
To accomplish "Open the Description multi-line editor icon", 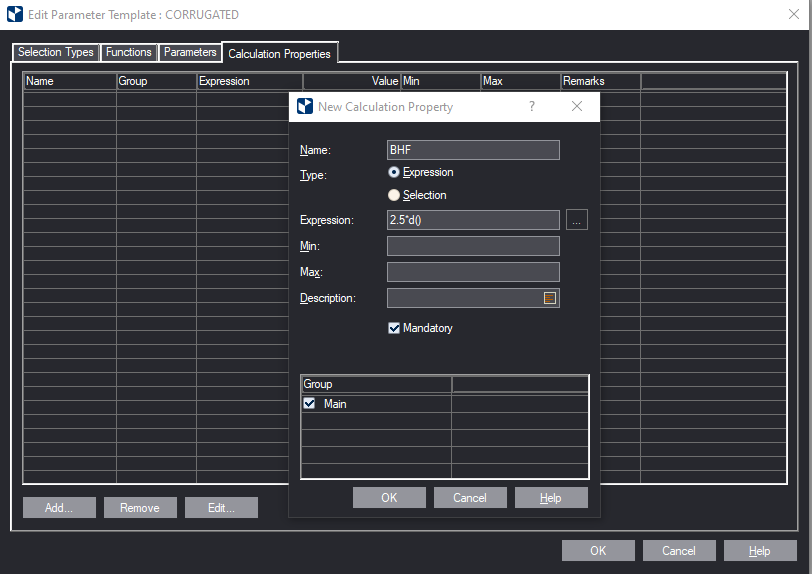I will tap(549, 298).
